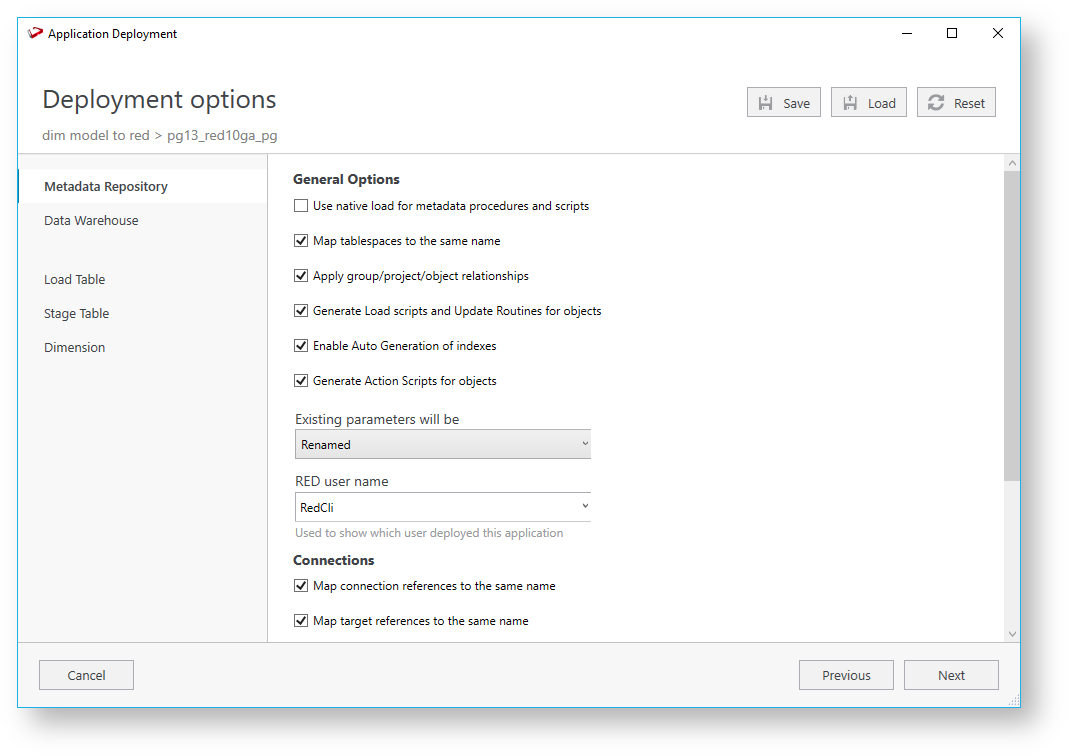Click the Load upload icon
Image resolution: width=1069 pixels, height=756 pixels.
[850, 103]
